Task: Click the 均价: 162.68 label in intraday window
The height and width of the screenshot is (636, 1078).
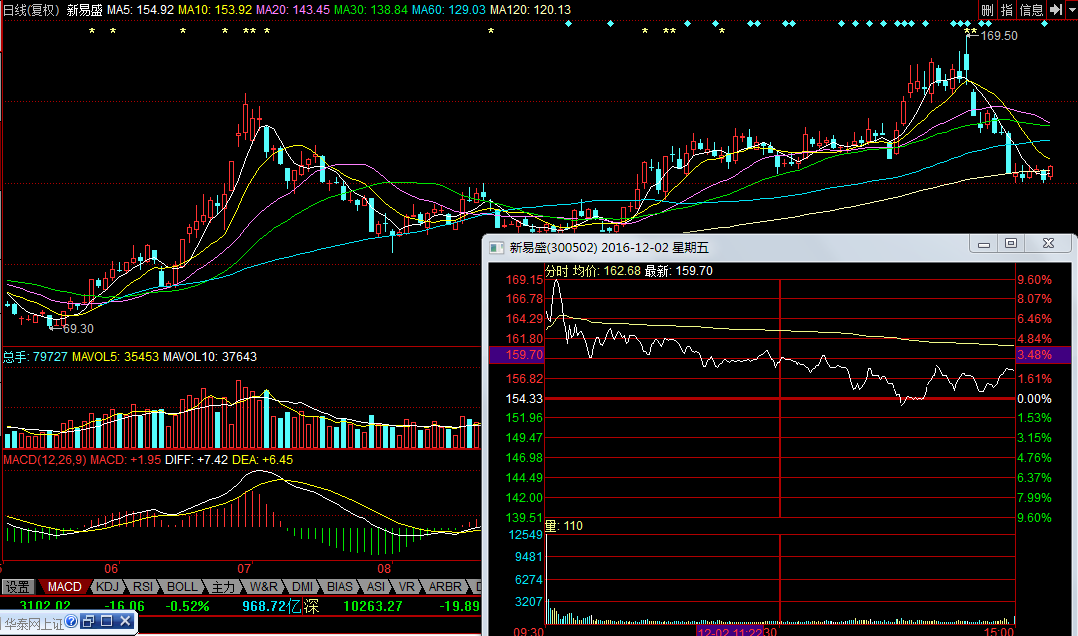Action: coord(606,271)
